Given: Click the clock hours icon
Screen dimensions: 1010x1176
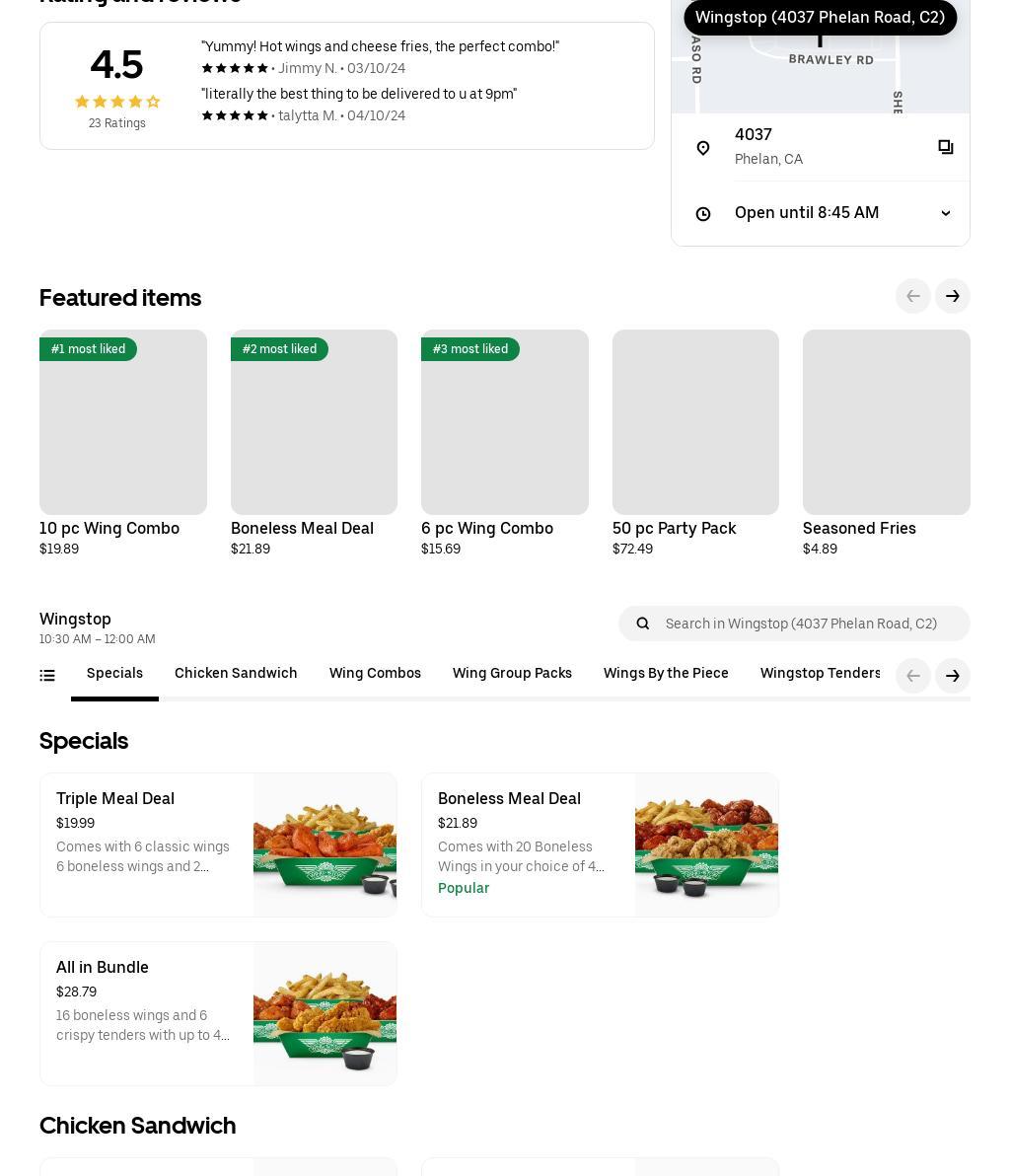Looking at the screenshot, I should tap(703, 214).
